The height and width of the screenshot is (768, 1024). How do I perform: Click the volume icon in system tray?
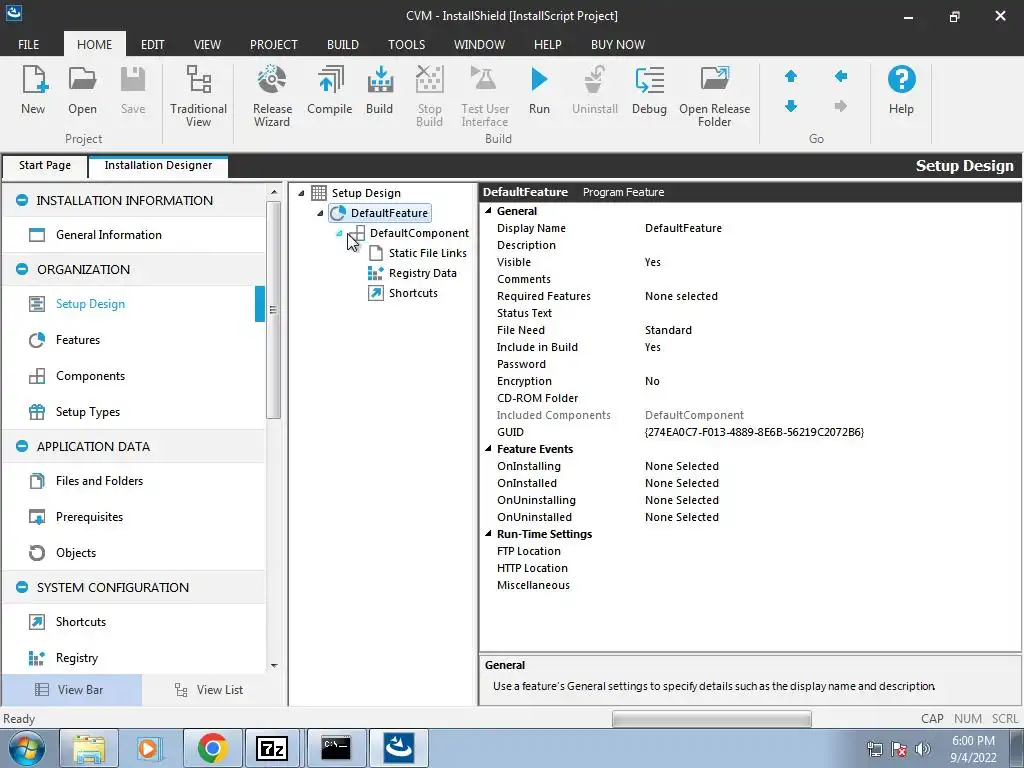[x=923, y=748]
